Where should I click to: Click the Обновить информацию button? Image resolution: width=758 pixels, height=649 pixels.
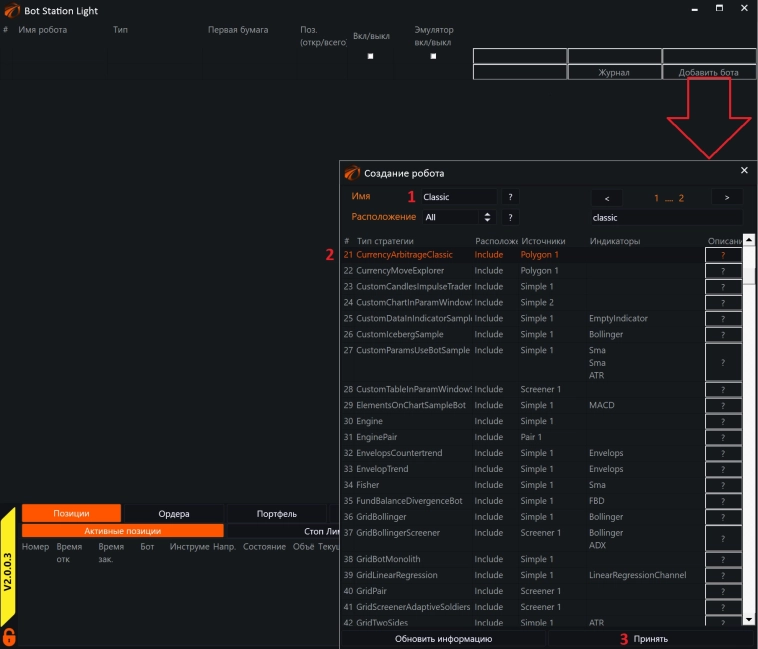coord(443,638)
